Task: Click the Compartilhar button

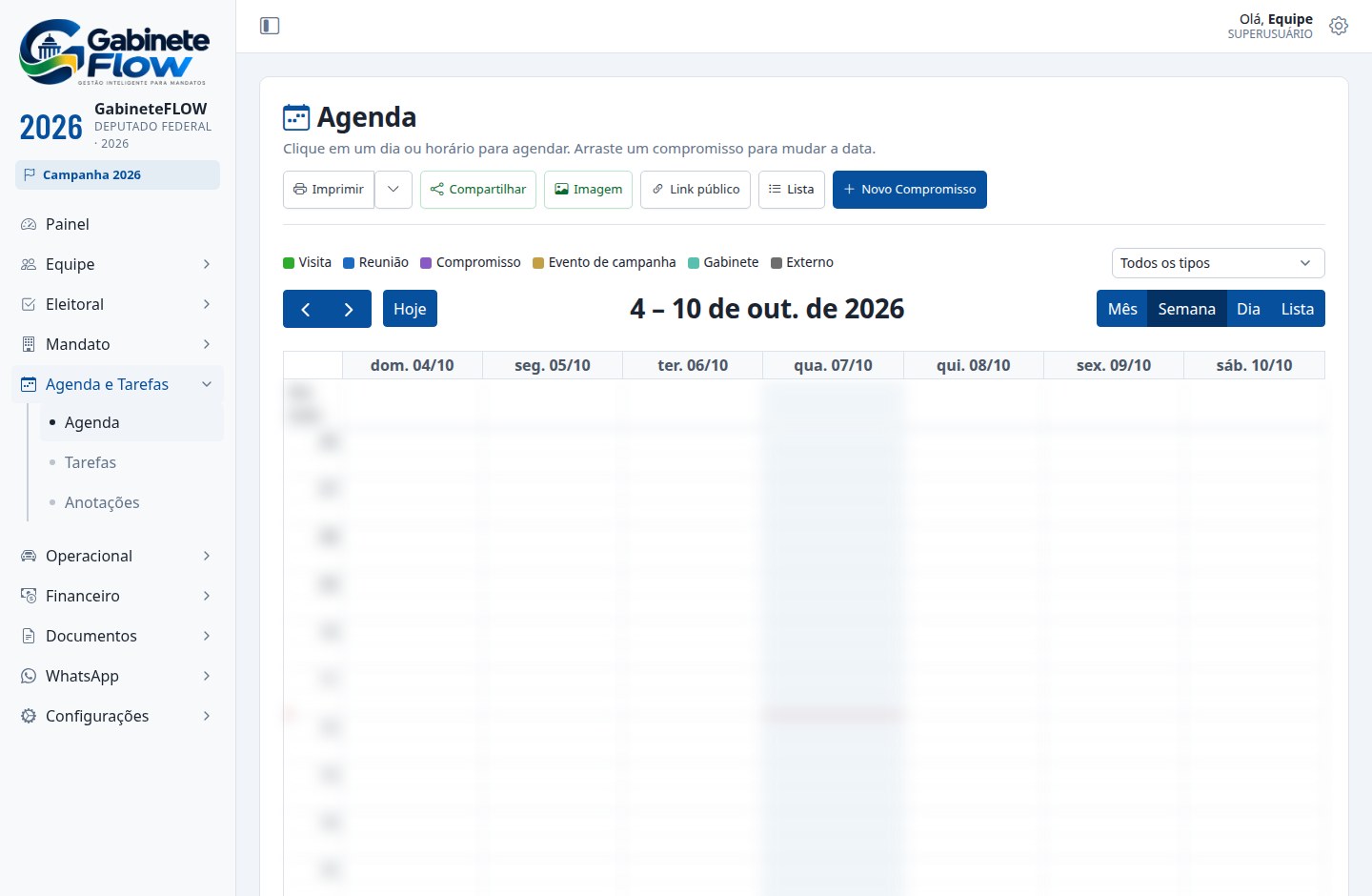Action: pyautogui.click(x=478, y=189)
